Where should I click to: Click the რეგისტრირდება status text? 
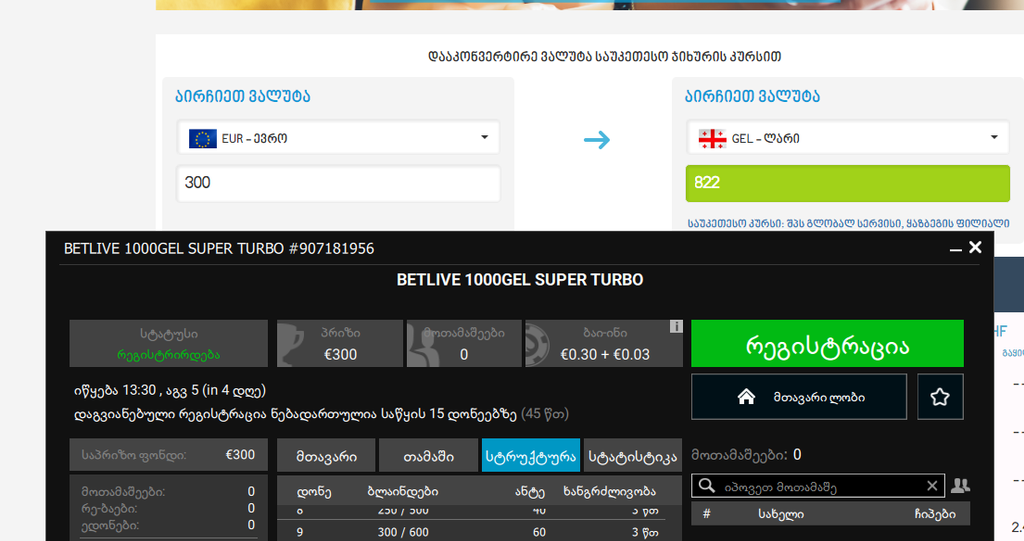pos(168,355)
